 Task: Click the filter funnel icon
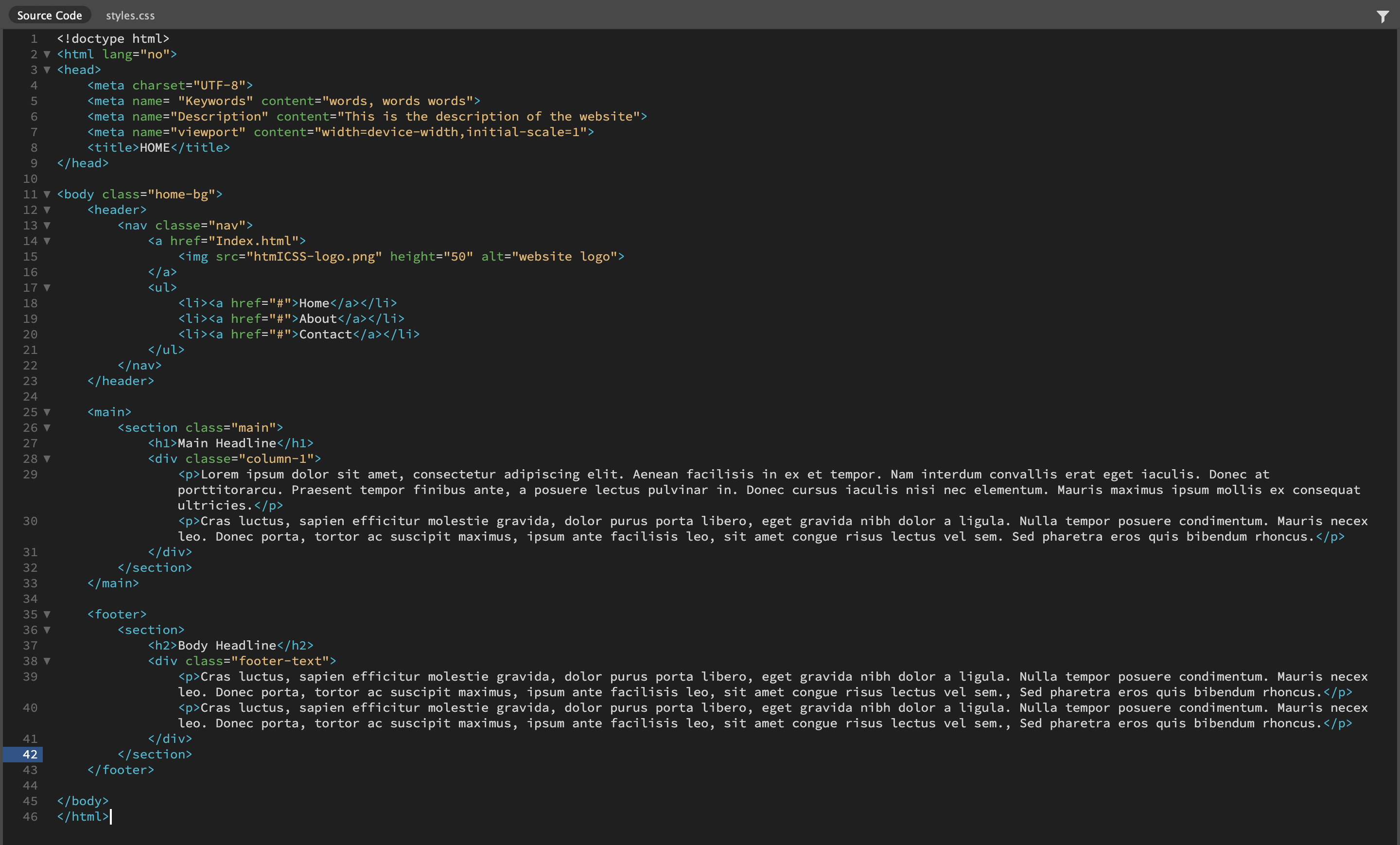point(1382,17)
